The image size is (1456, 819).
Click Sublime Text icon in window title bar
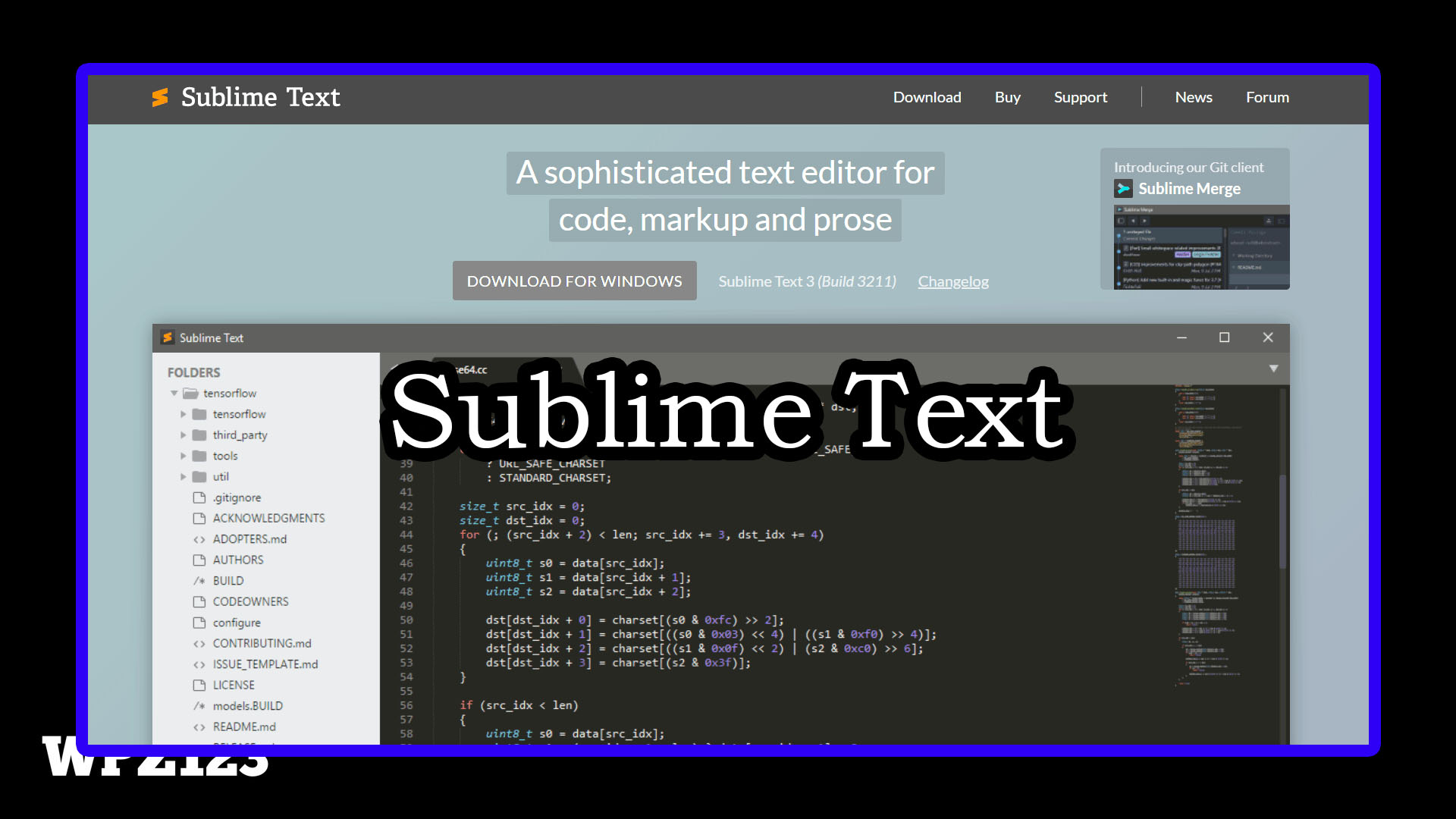pos(168,337)
